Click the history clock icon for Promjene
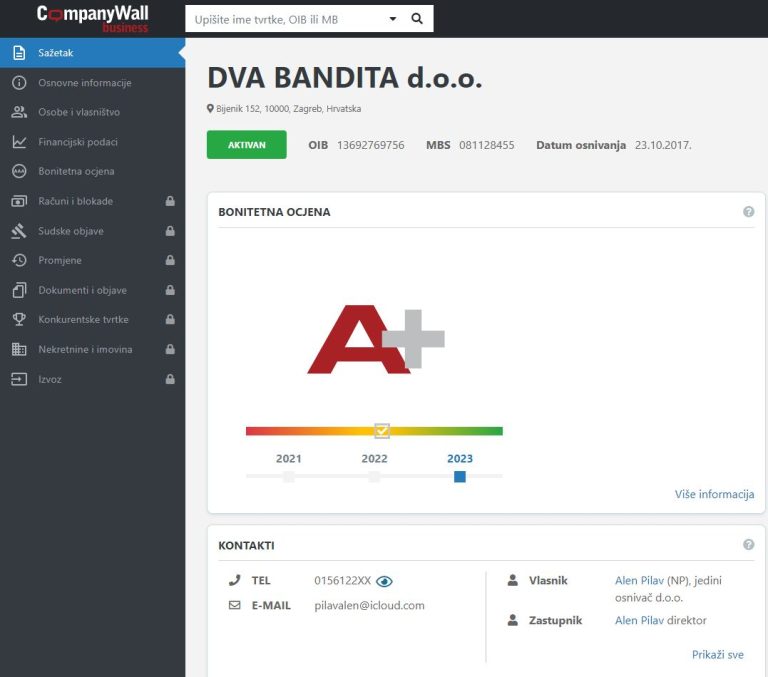 tap(19, 260)
